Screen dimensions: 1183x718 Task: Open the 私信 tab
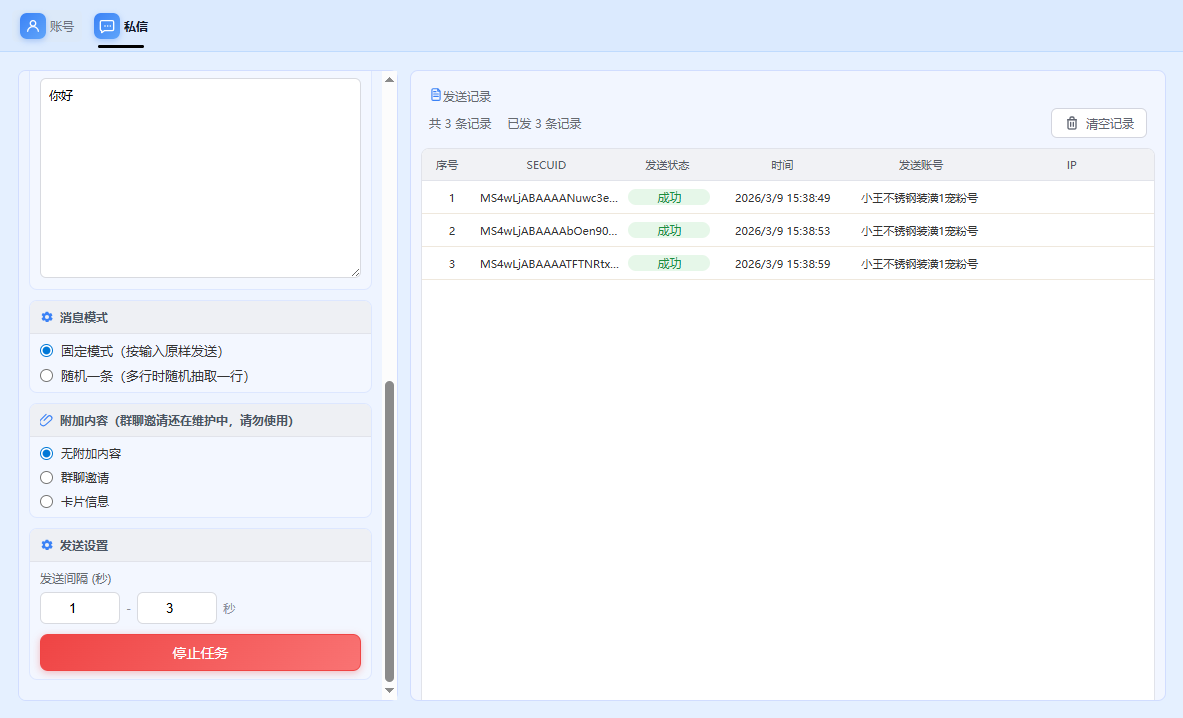pyautogui.click(x=135, y=26)
